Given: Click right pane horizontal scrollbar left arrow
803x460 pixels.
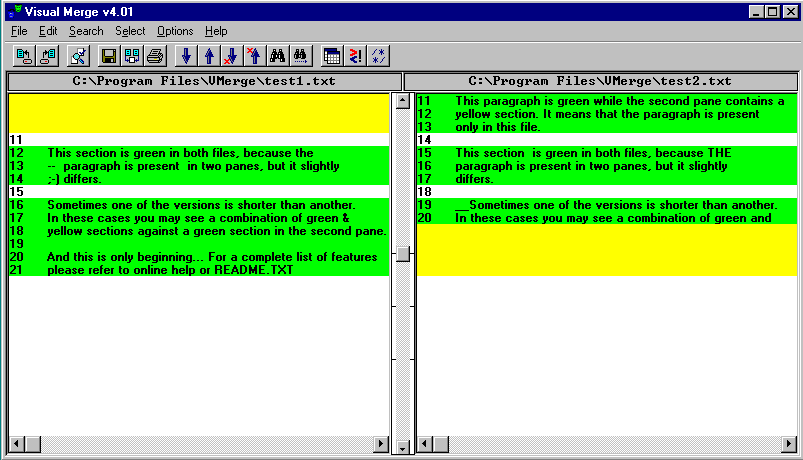Looking at the screenshot, I should point(425,444).
